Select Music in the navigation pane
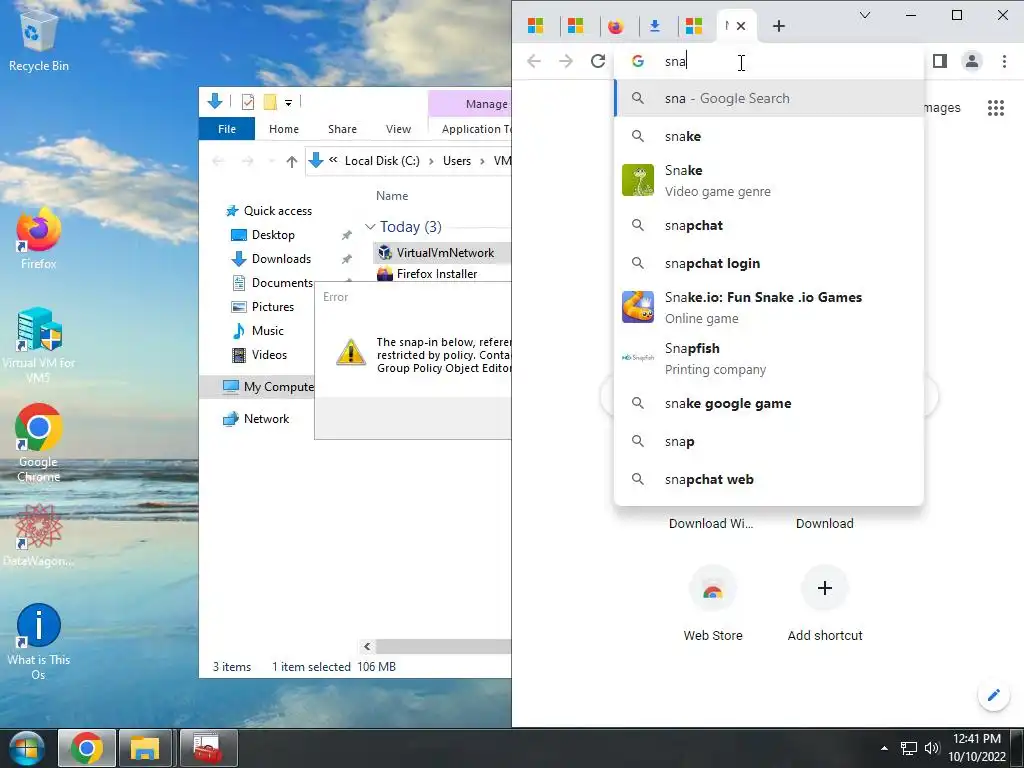 coord(259,331)
